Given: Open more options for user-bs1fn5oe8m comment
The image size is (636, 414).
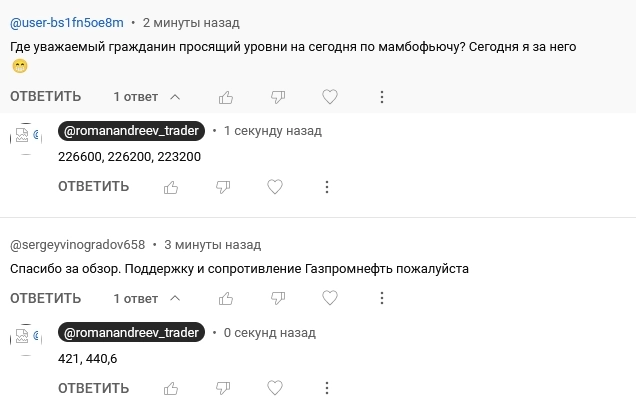Looking at the screenshot, I should [x=382, y=97].
